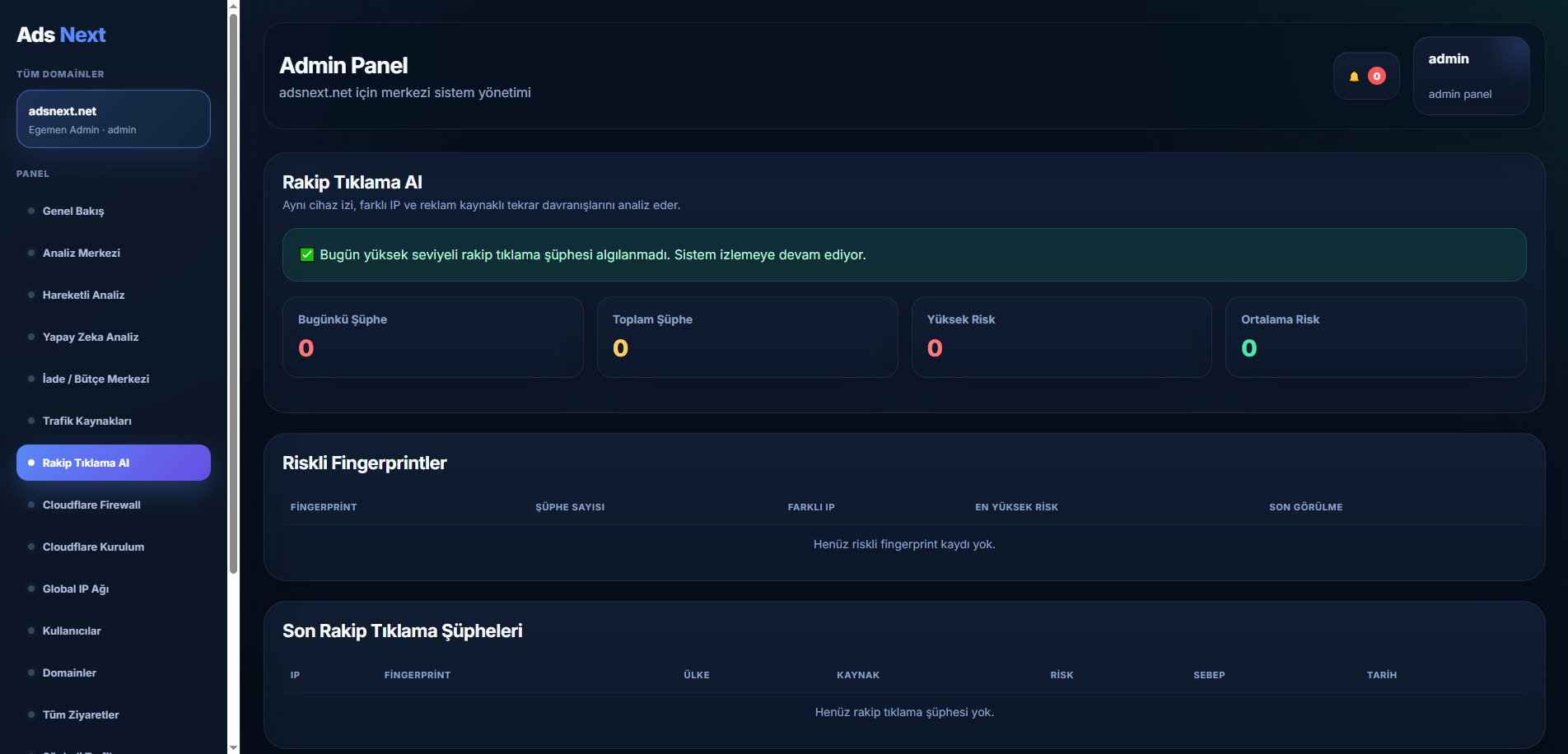This screenshot has height=754, width=1568.
Task: Select Trafik Kaynakları menu item
Action: (x=114, y=421)
